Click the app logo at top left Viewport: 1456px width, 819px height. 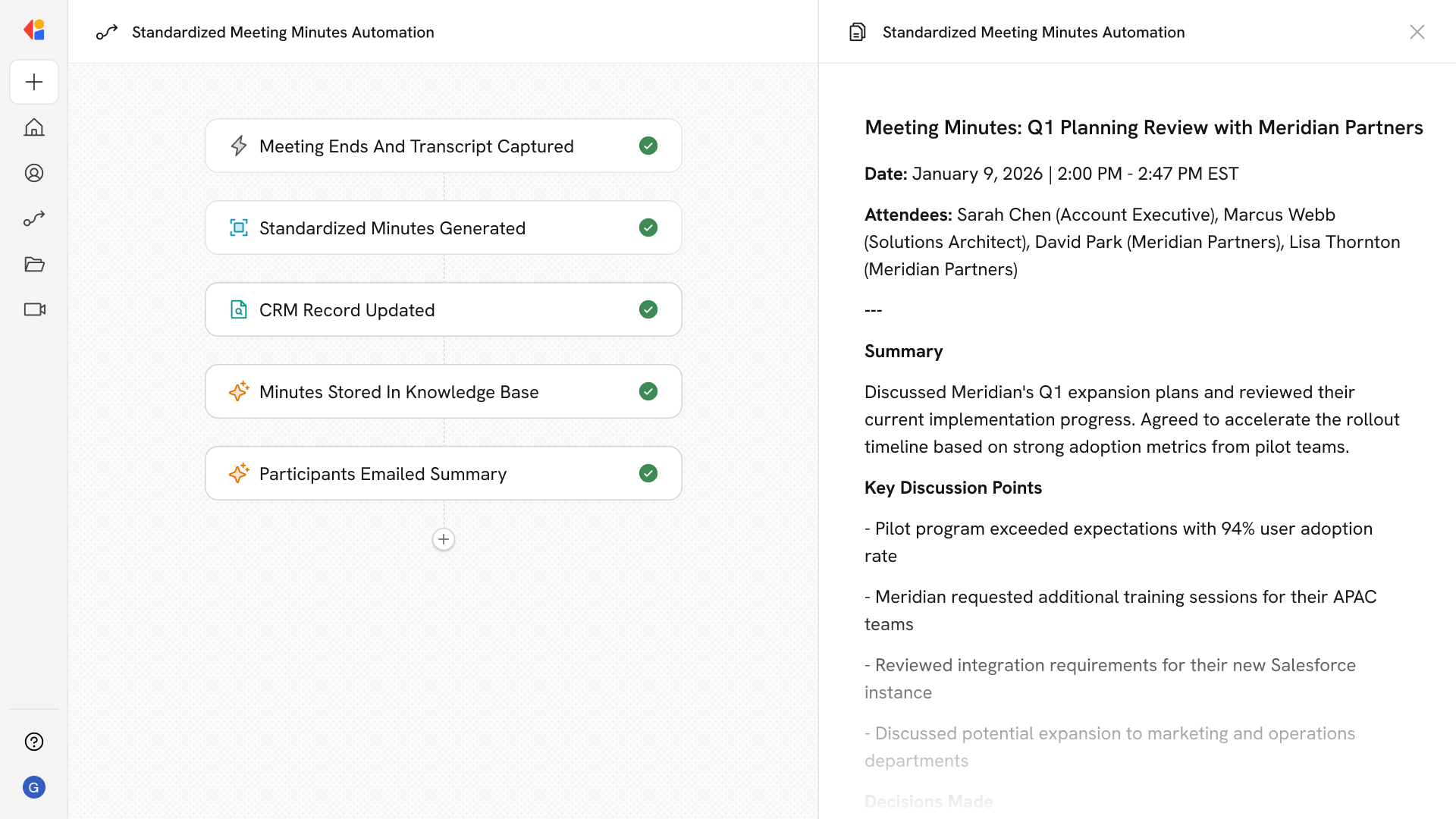[x=34, y=30]
